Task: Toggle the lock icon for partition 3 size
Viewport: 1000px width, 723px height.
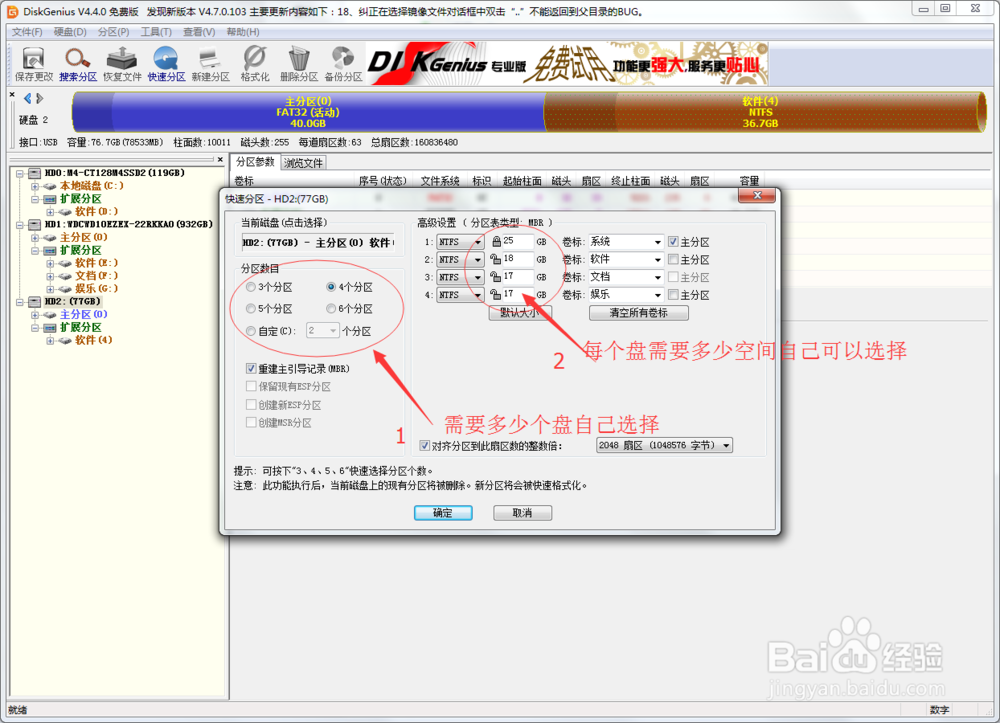Action: point(496,277)
